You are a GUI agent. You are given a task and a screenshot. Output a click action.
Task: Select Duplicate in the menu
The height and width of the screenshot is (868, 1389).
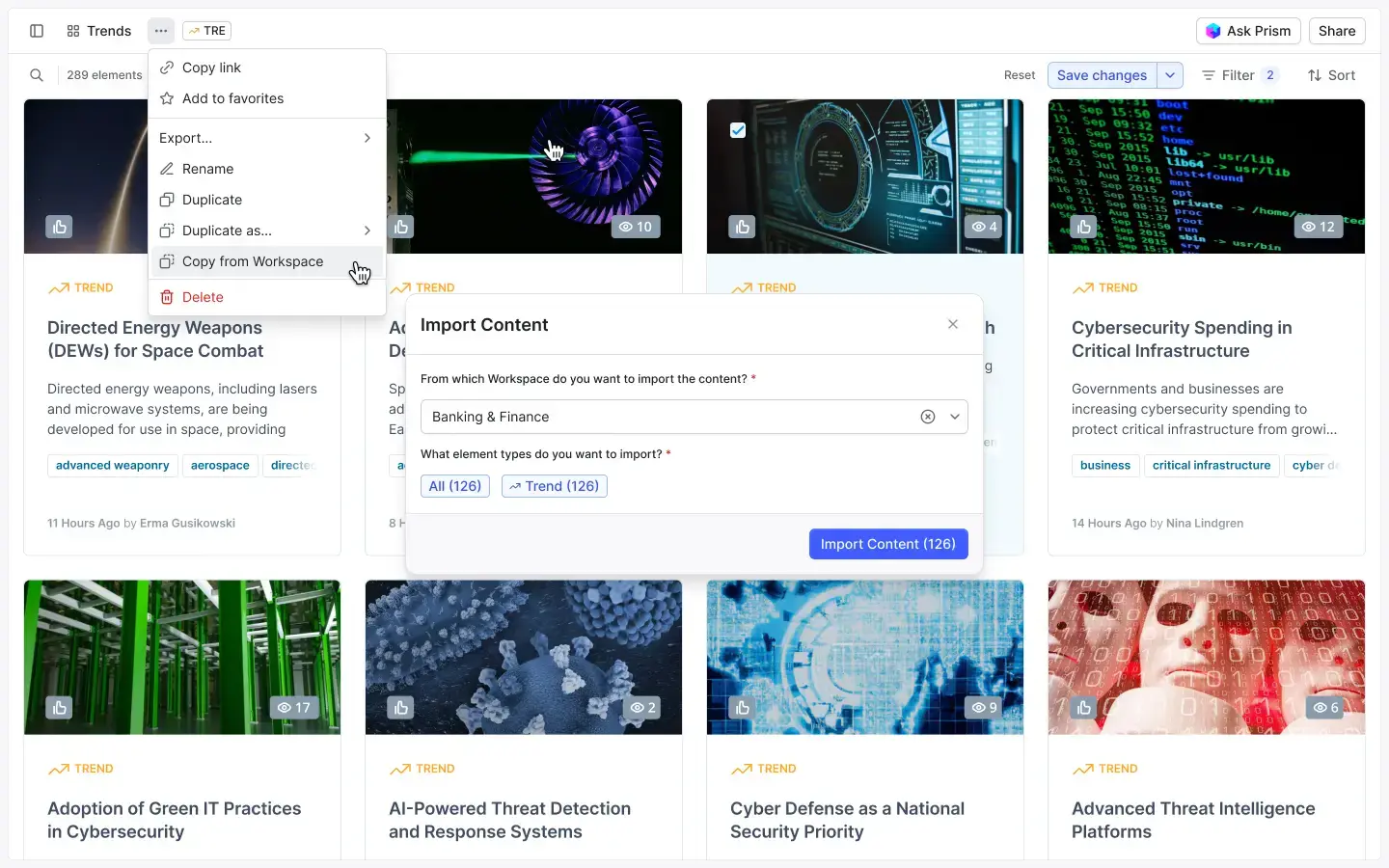pos(267,200)
